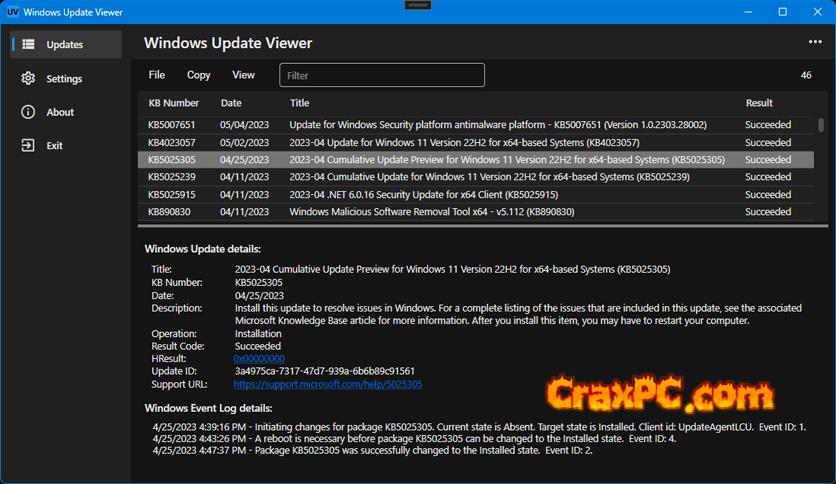Screen dimensions: 836x484
Task: Maximize the Windows Update Viewer window
Action: coord(783,12)
